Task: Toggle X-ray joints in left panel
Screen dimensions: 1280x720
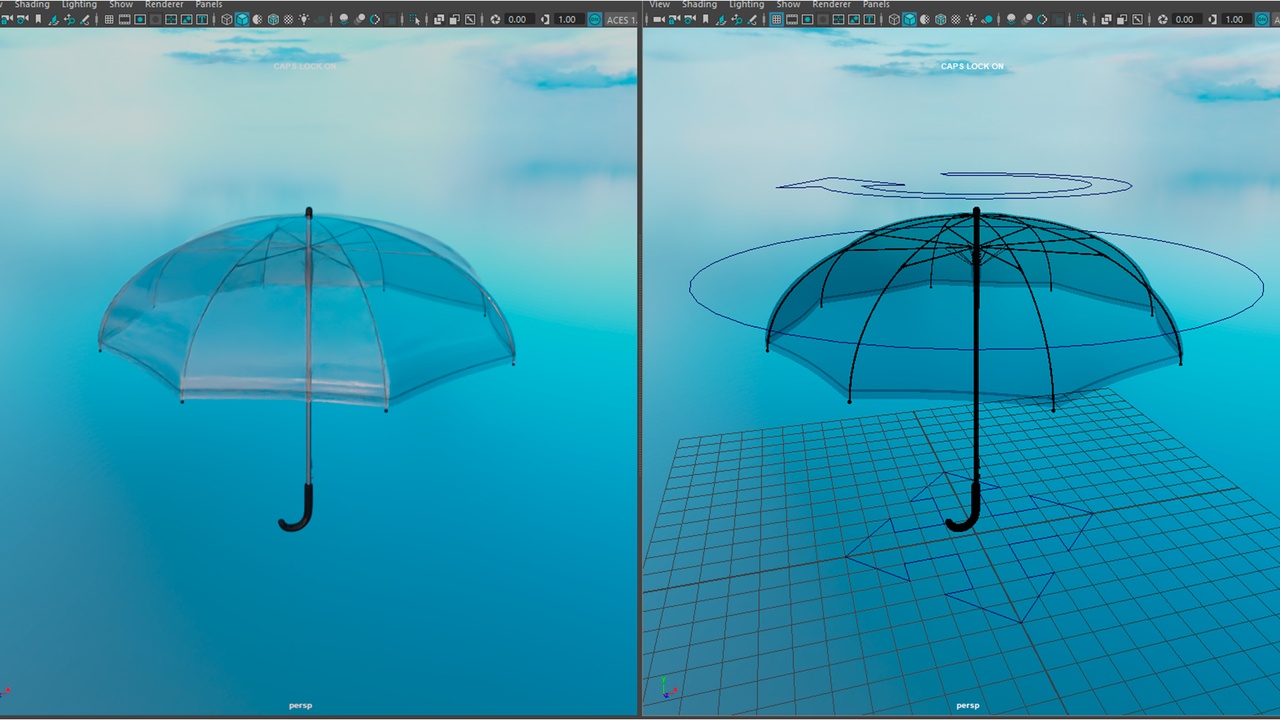Action: pos(470,19)
